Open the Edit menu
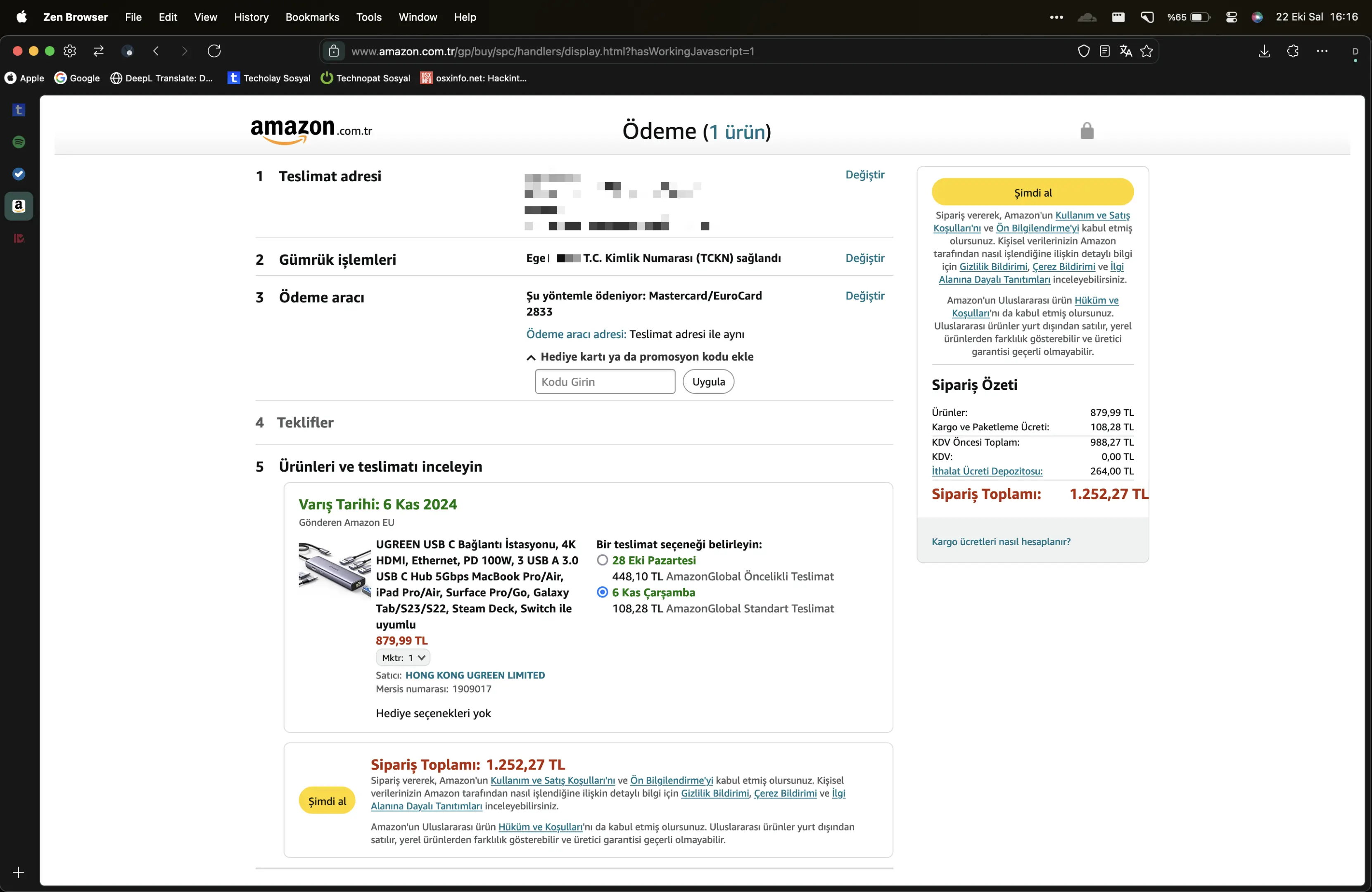This screenshot has width=1372, height=892. tap(168, 17)
